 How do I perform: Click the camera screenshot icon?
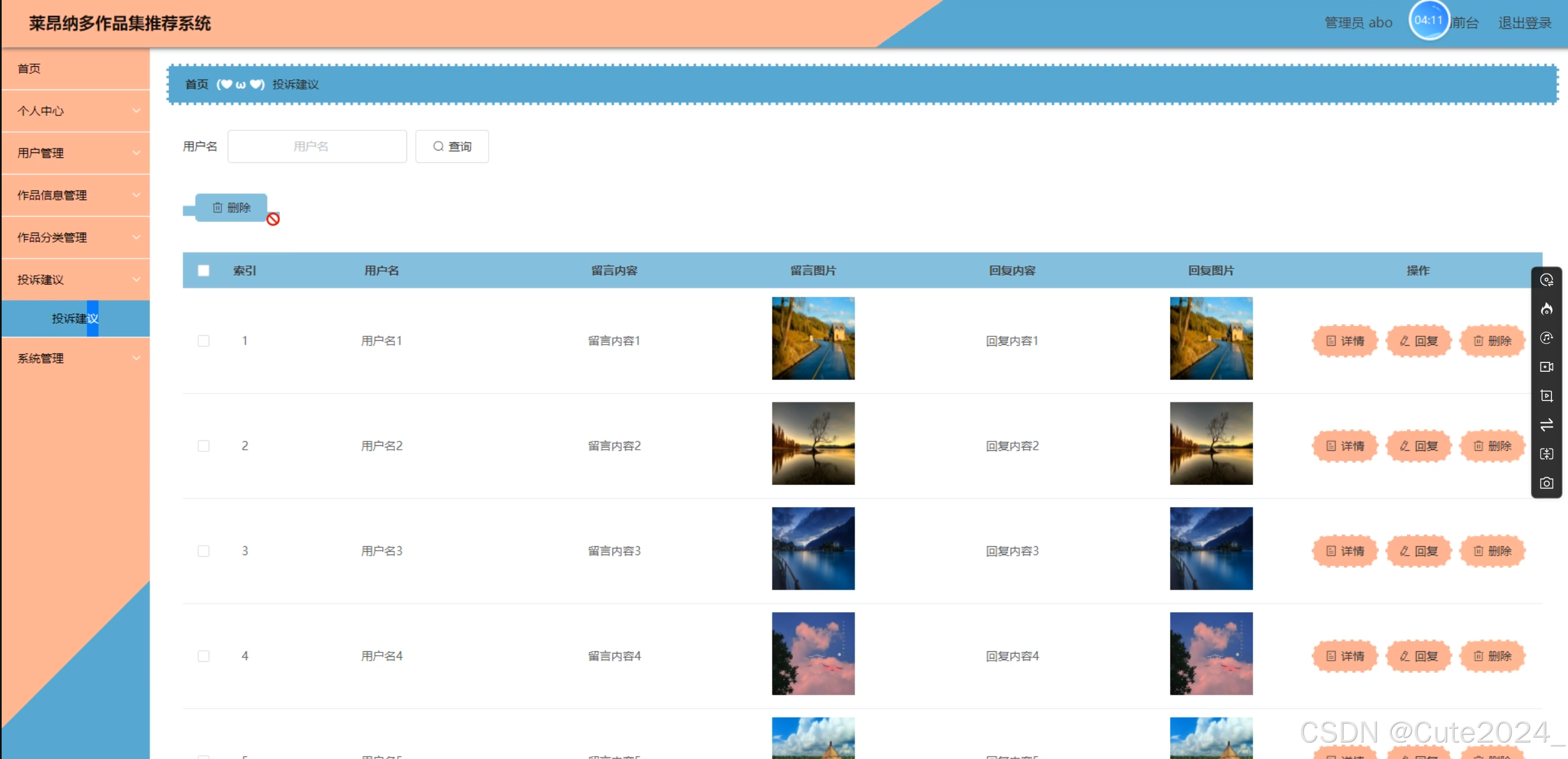(x=1546, y=483)
